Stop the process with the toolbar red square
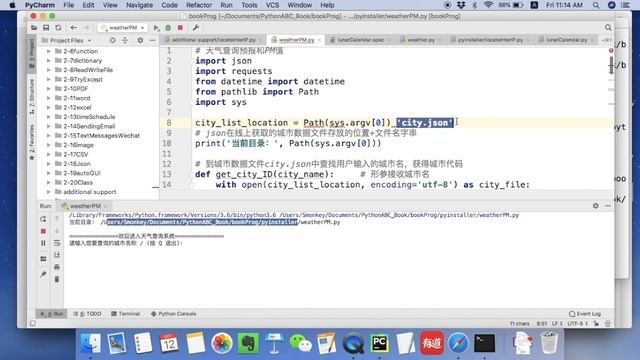This screenshot has height=360, width=640. click(x=180, y=28)
